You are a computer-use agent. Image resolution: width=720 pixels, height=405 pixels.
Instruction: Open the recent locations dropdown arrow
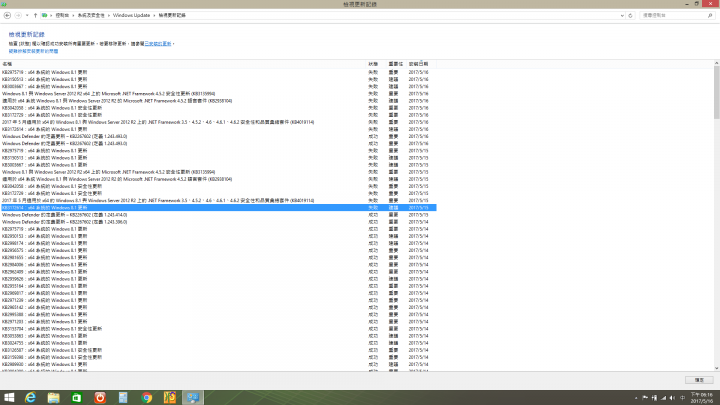pyautogui.click(x=27, y=16)
